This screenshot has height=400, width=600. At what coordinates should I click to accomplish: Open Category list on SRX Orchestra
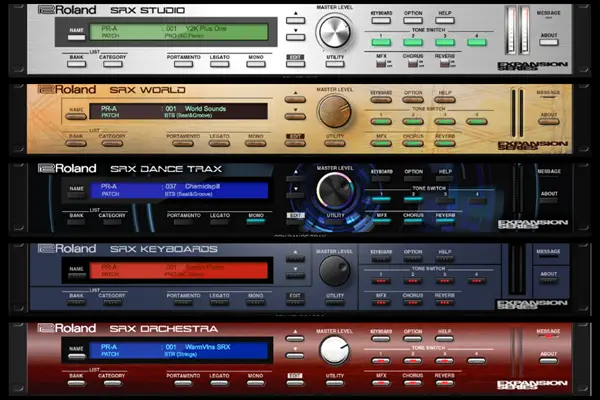click(112, 383)
